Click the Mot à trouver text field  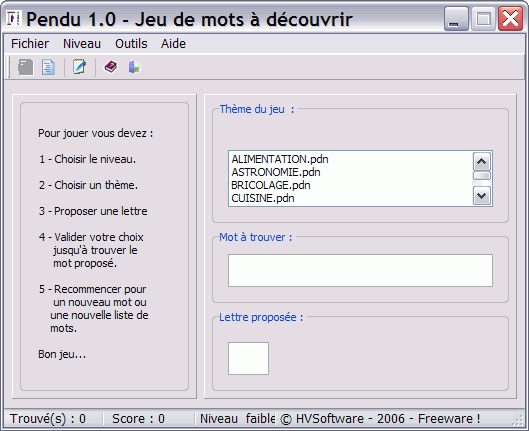click(360, 270)
